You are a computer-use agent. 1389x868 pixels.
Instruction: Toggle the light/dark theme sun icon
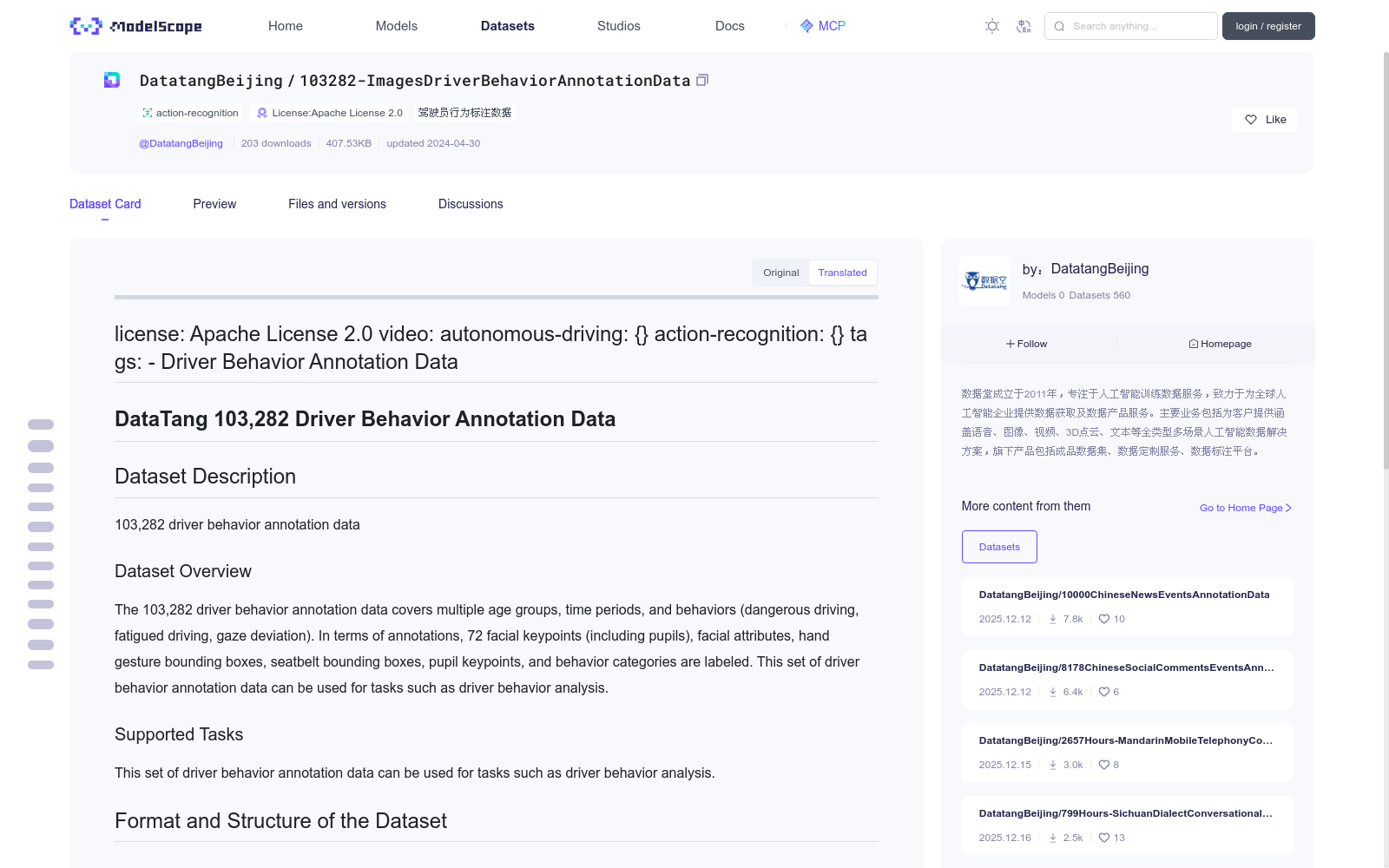(992, 26)
